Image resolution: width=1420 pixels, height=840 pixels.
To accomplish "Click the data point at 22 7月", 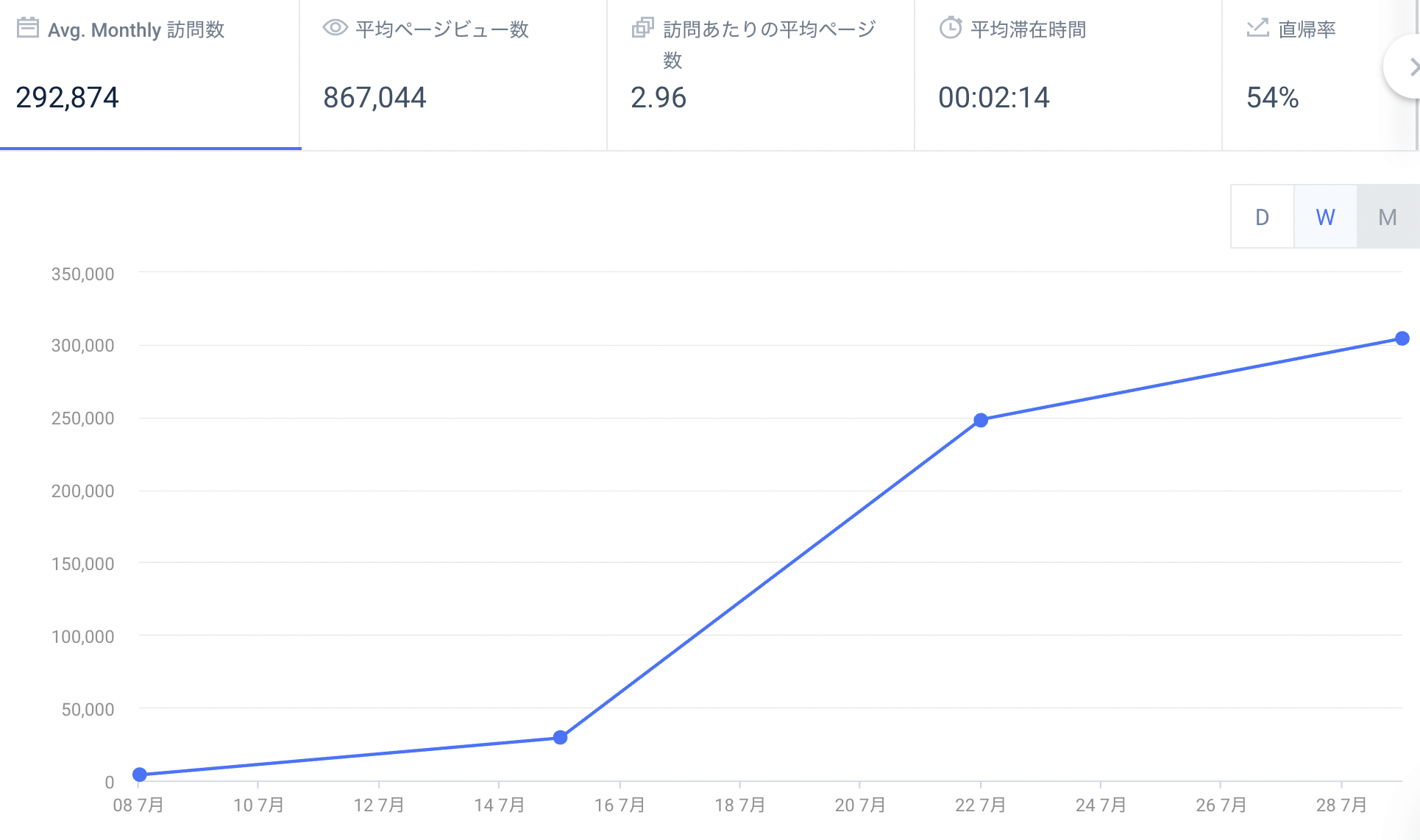I will (x=981, y=420).
